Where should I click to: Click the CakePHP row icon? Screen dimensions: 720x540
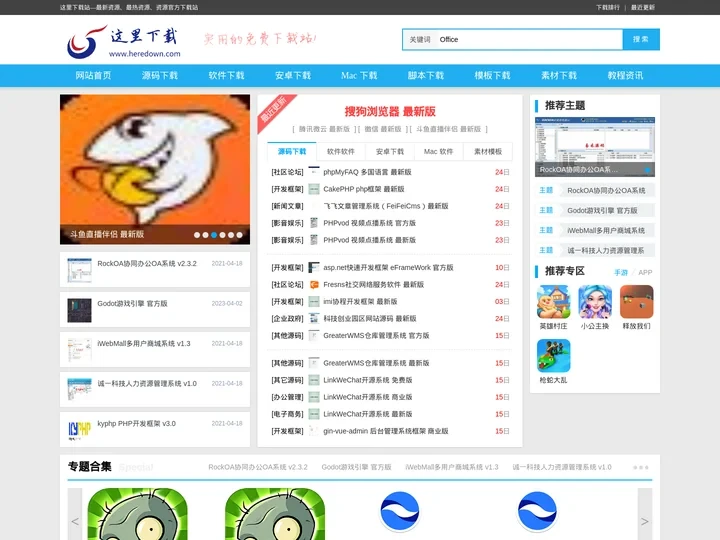(x=314, y=189)
